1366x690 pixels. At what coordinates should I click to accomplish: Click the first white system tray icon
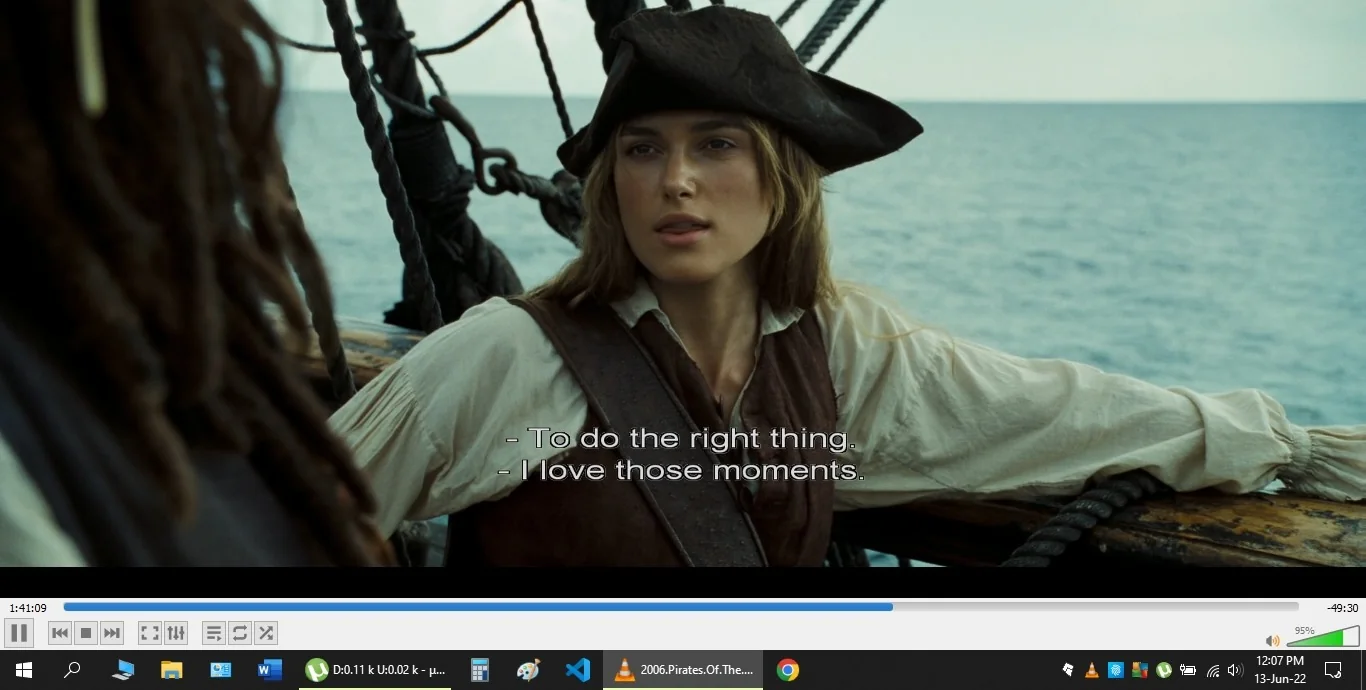coord(1068,670)
